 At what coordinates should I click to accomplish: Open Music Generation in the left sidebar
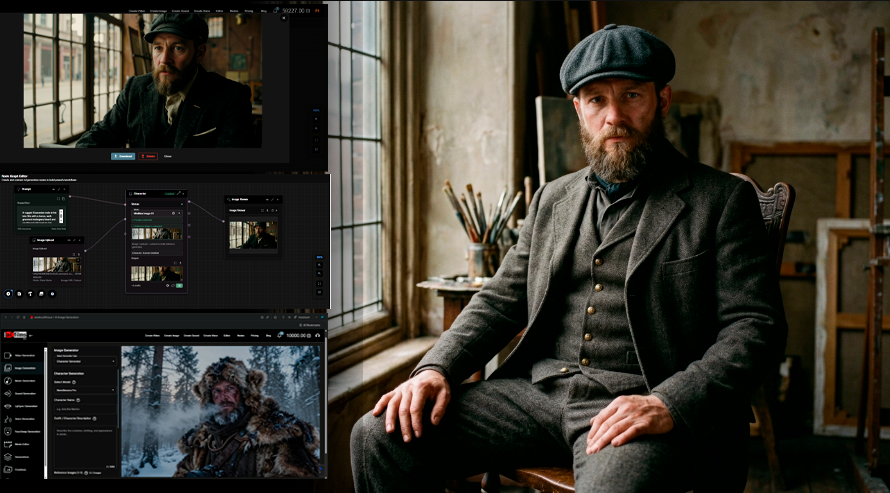coord(23,381)
